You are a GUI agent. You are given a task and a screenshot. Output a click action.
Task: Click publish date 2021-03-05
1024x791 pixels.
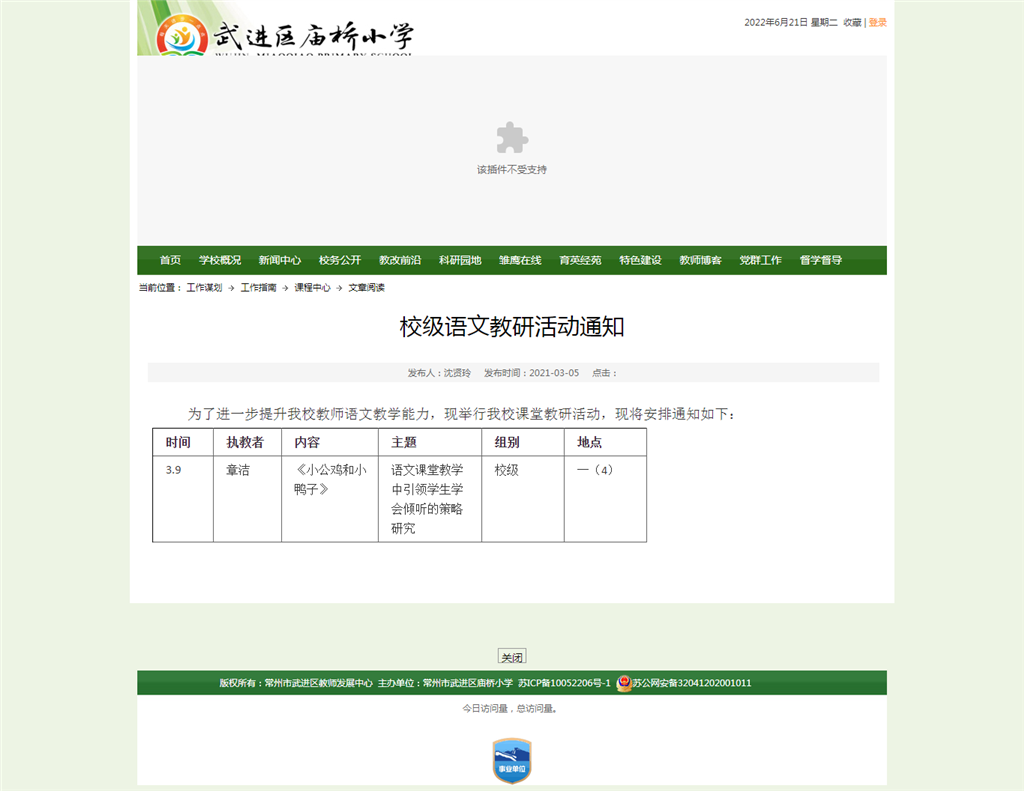coord(554,373)
